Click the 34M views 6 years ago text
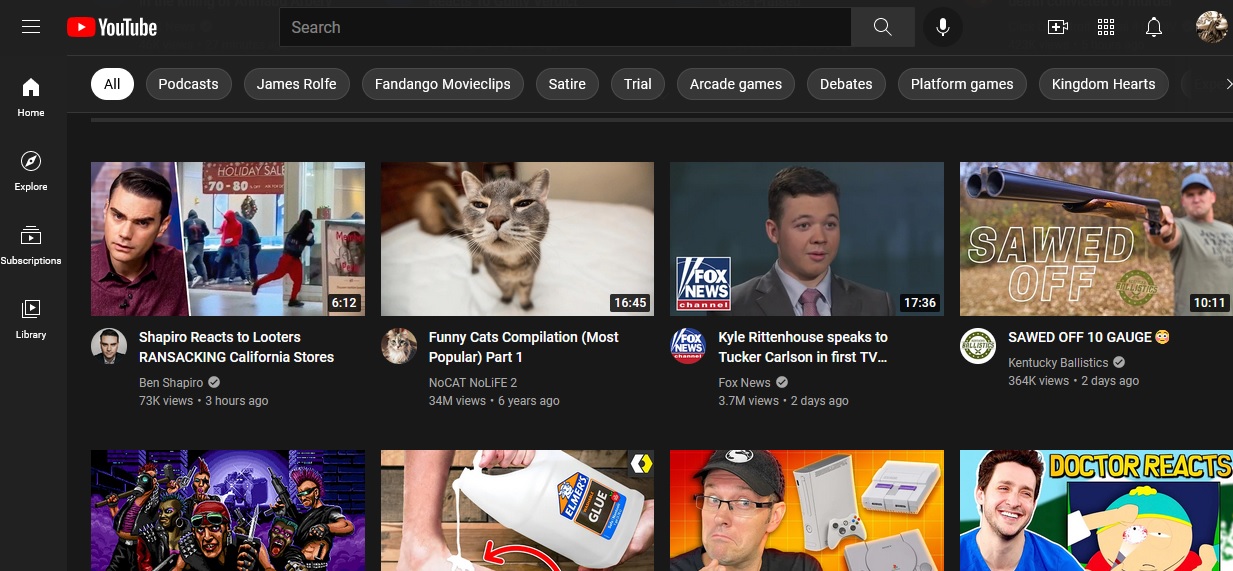The image size is (1233, 571). tap(494, 401)
